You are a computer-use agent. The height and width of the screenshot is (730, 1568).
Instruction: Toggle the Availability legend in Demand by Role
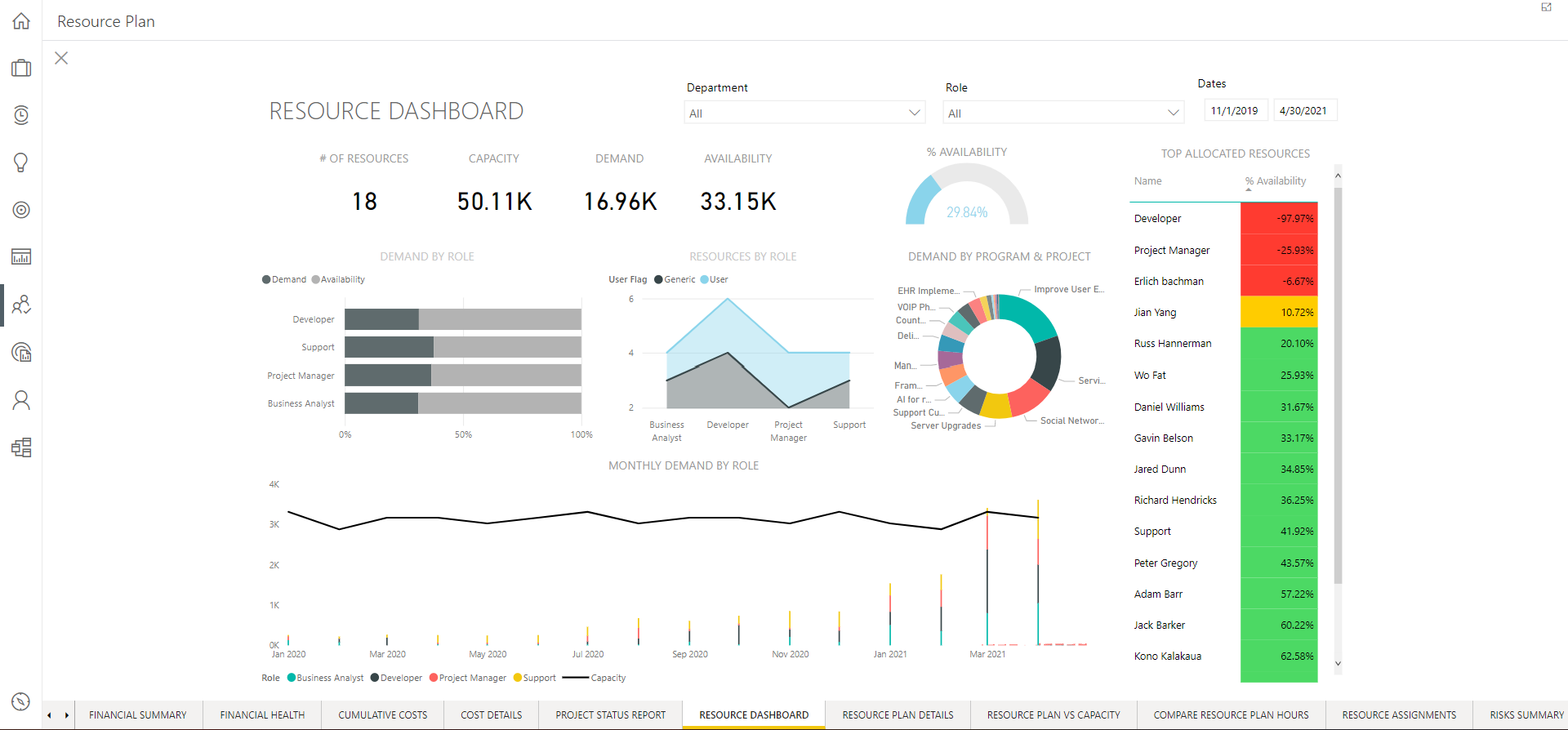pyautogui.click(x=338, y=279)
